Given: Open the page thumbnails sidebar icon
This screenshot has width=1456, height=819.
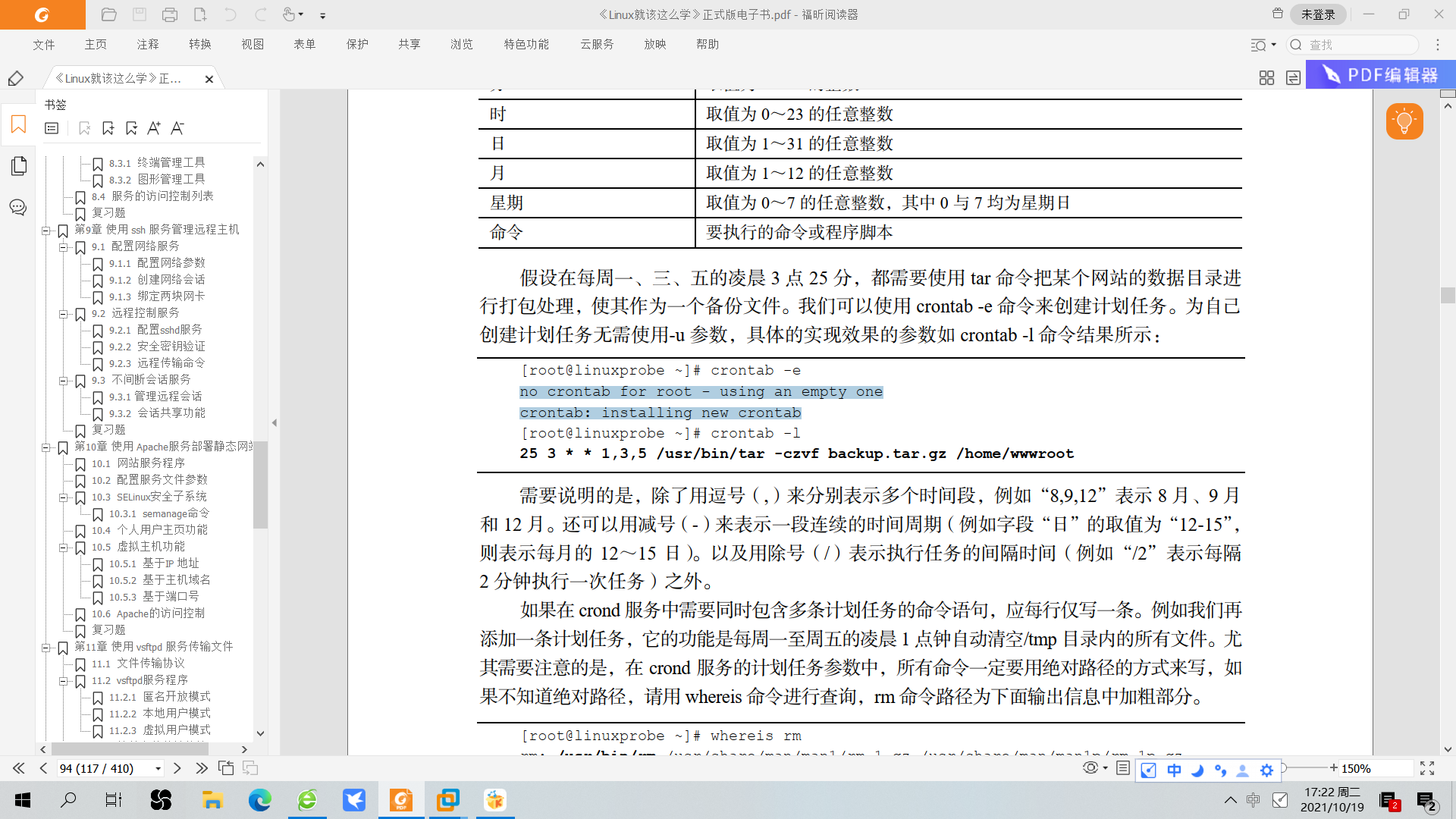Looking at the screenshot, I should (x=19, y=165).
